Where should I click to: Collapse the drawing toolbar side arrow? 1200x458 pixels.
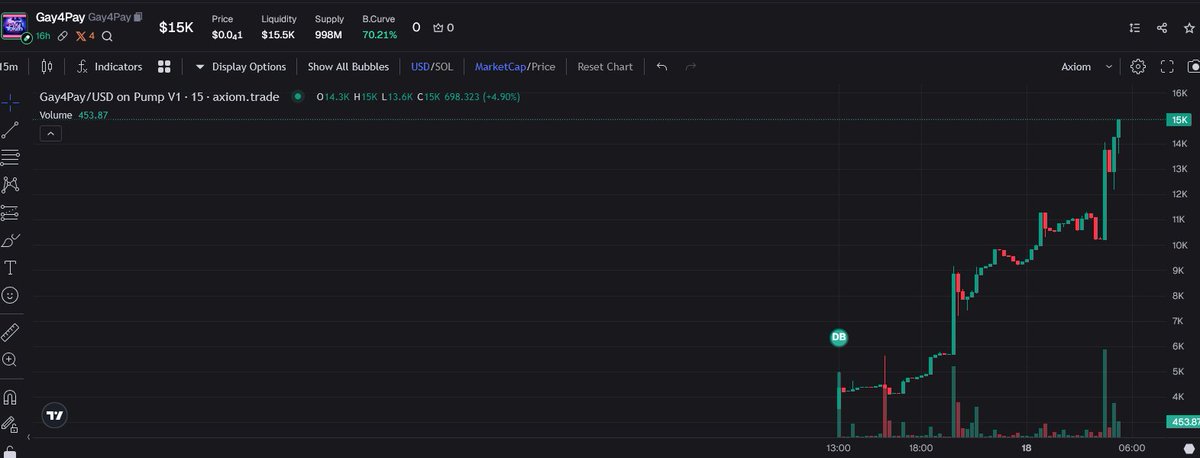(28, 439)
